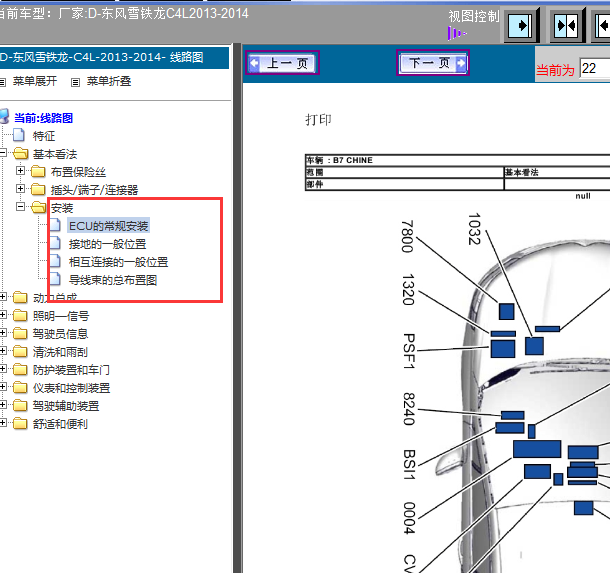Click the right-arrow view control icon
This screenshot has width=610, height=573.
tap(521, 26)
